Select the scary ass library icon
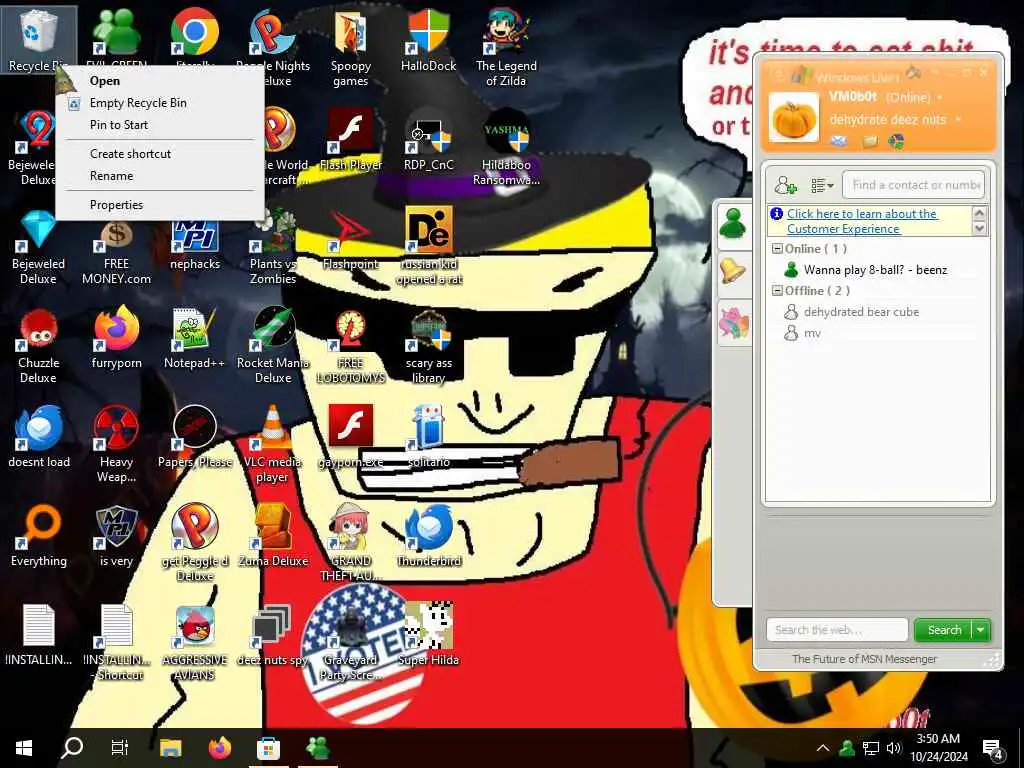Screen dimensions: 1024x768 [x=428, y=346]
